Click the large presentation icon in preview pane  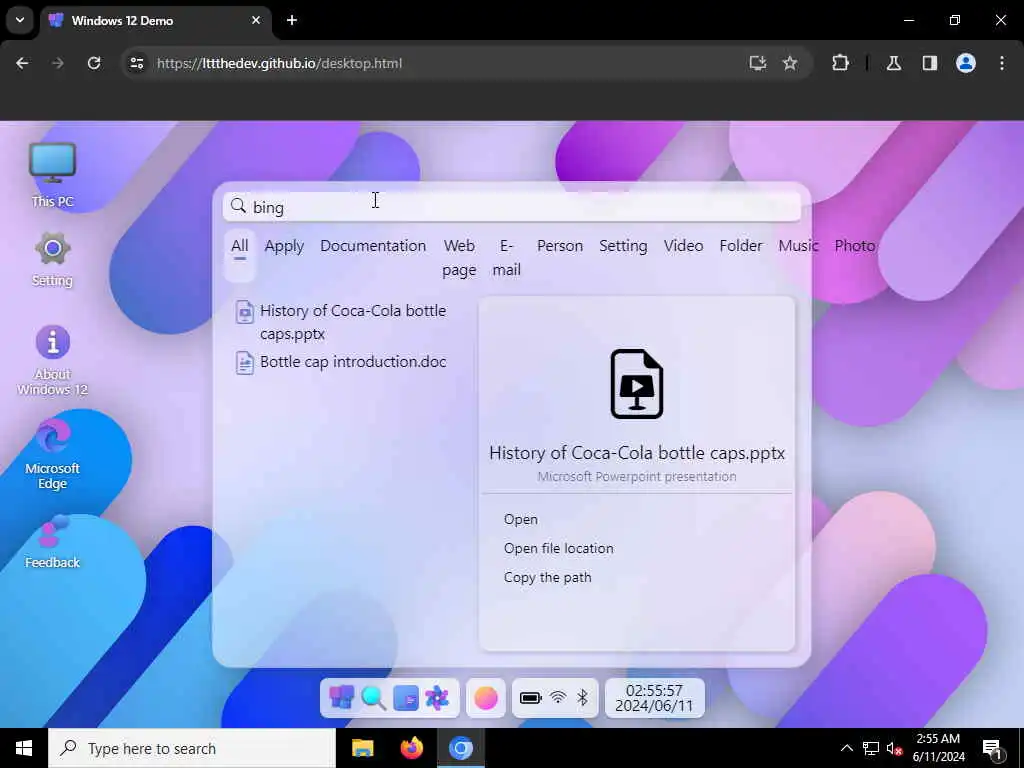coord(637,384)
